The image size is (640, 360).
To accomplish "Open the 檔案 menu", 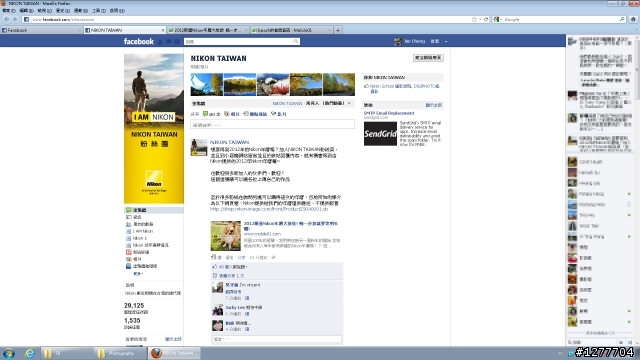I will click(9, 11).
